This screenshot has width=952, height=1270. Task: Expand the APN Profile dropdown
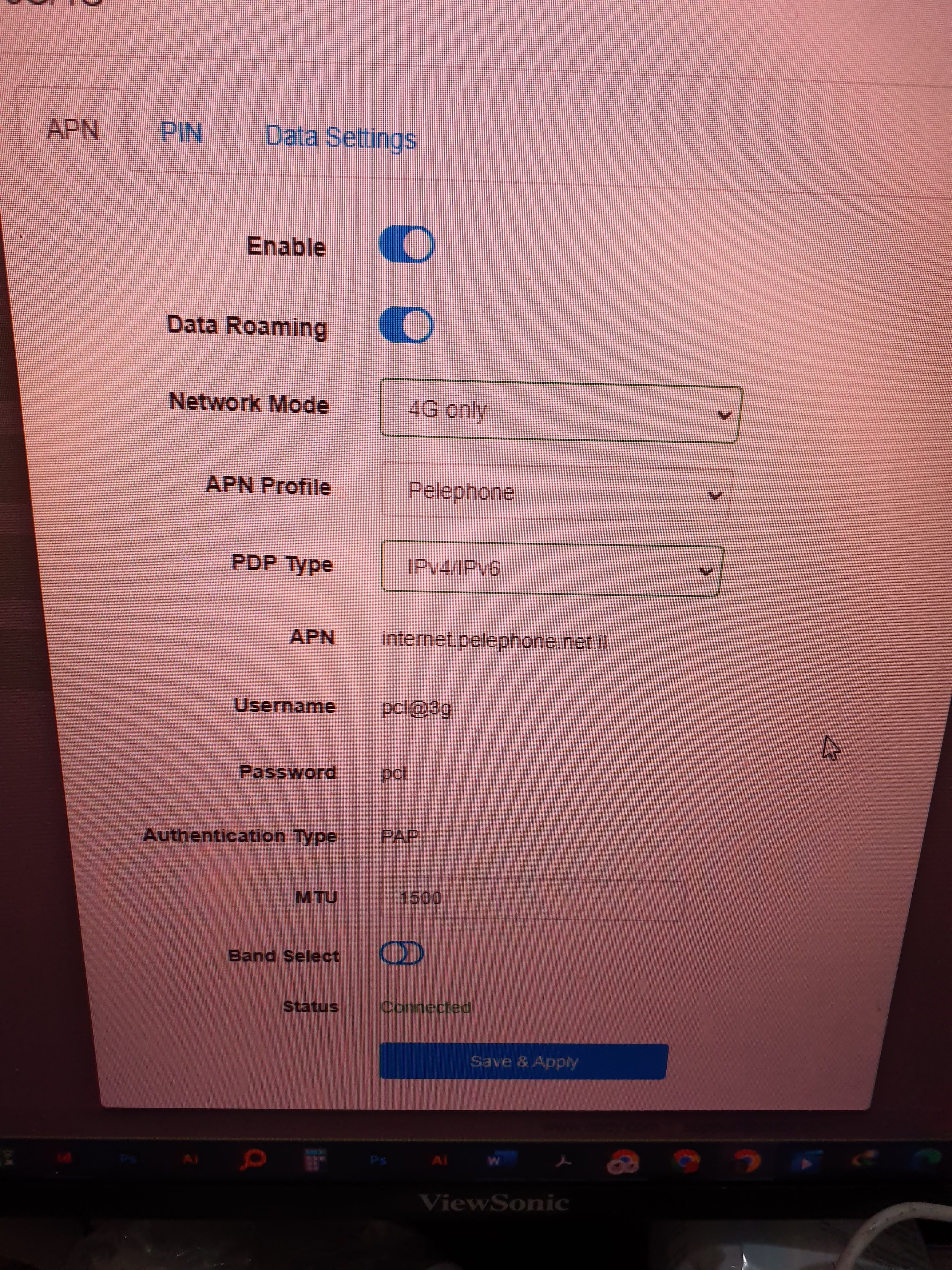point(557,493)
